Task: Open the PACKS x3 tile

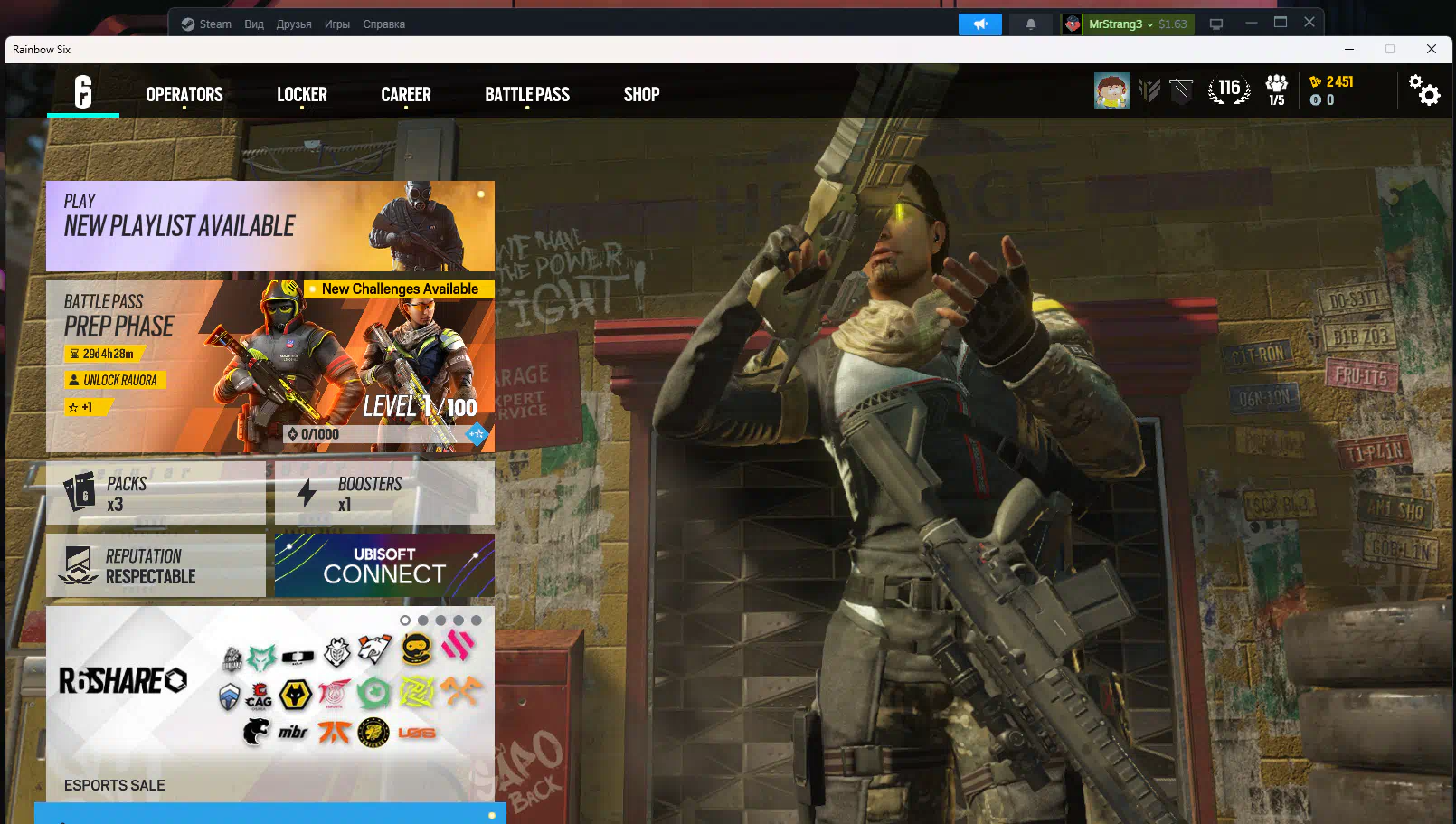Action: (x=156, y=494)
